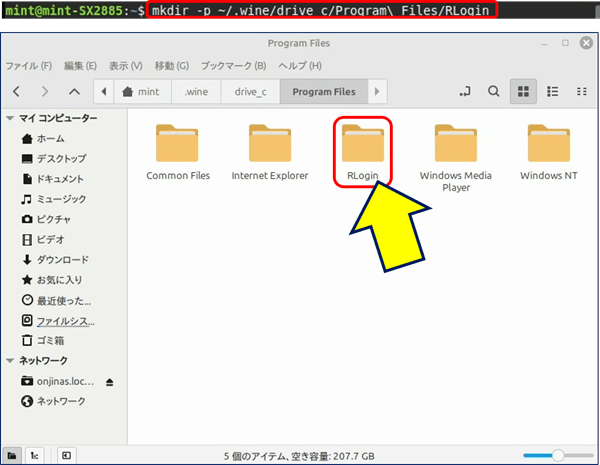This screenshot has height=465, width=600.
Task: Eject the onjinas.loc... mount
Action: pos(109,382)
